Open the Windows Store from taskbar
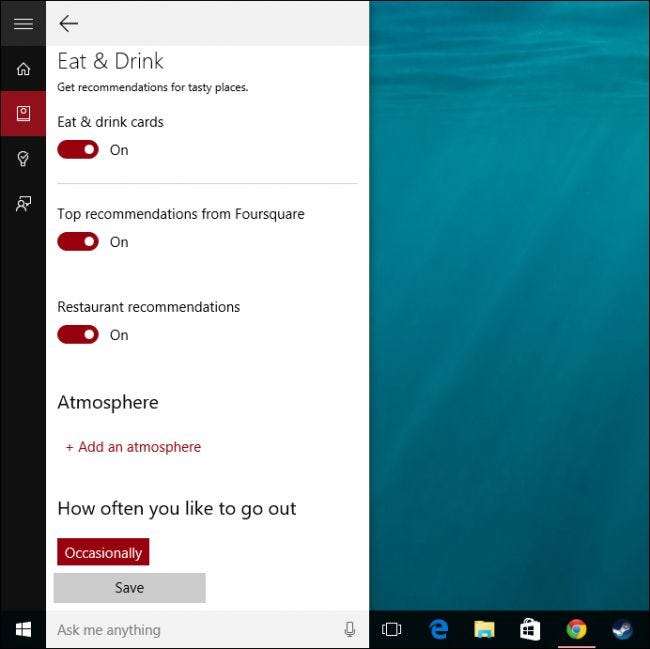 click(x=530, y=629)
